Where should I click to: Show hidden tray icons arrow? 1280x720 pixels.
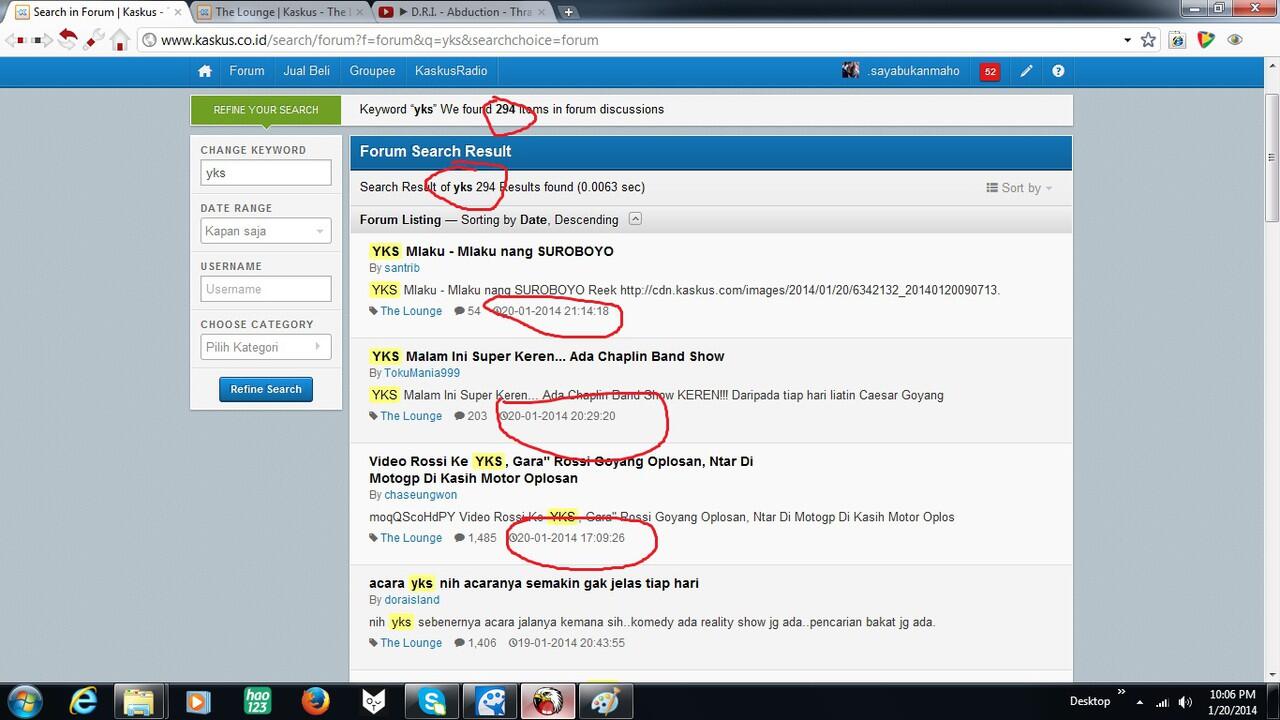(x=1139, y=702)
